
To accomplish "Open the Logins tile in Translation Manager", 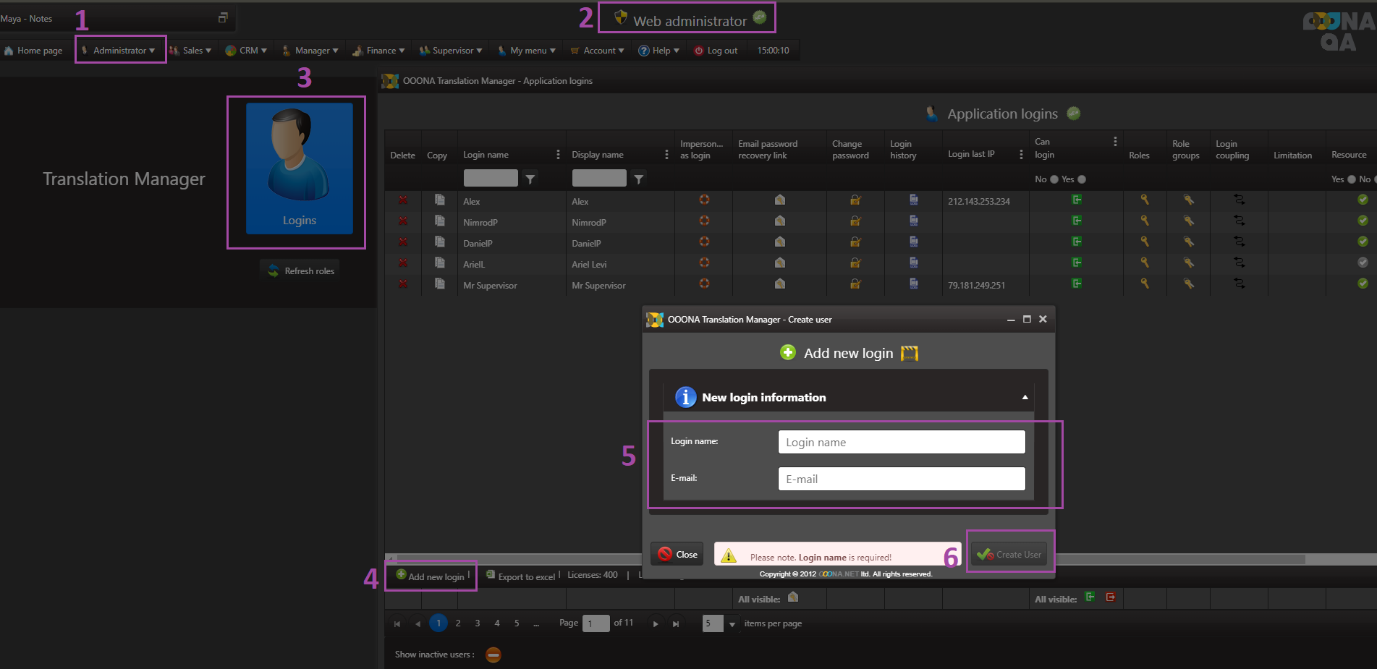I will click(299, 168).
